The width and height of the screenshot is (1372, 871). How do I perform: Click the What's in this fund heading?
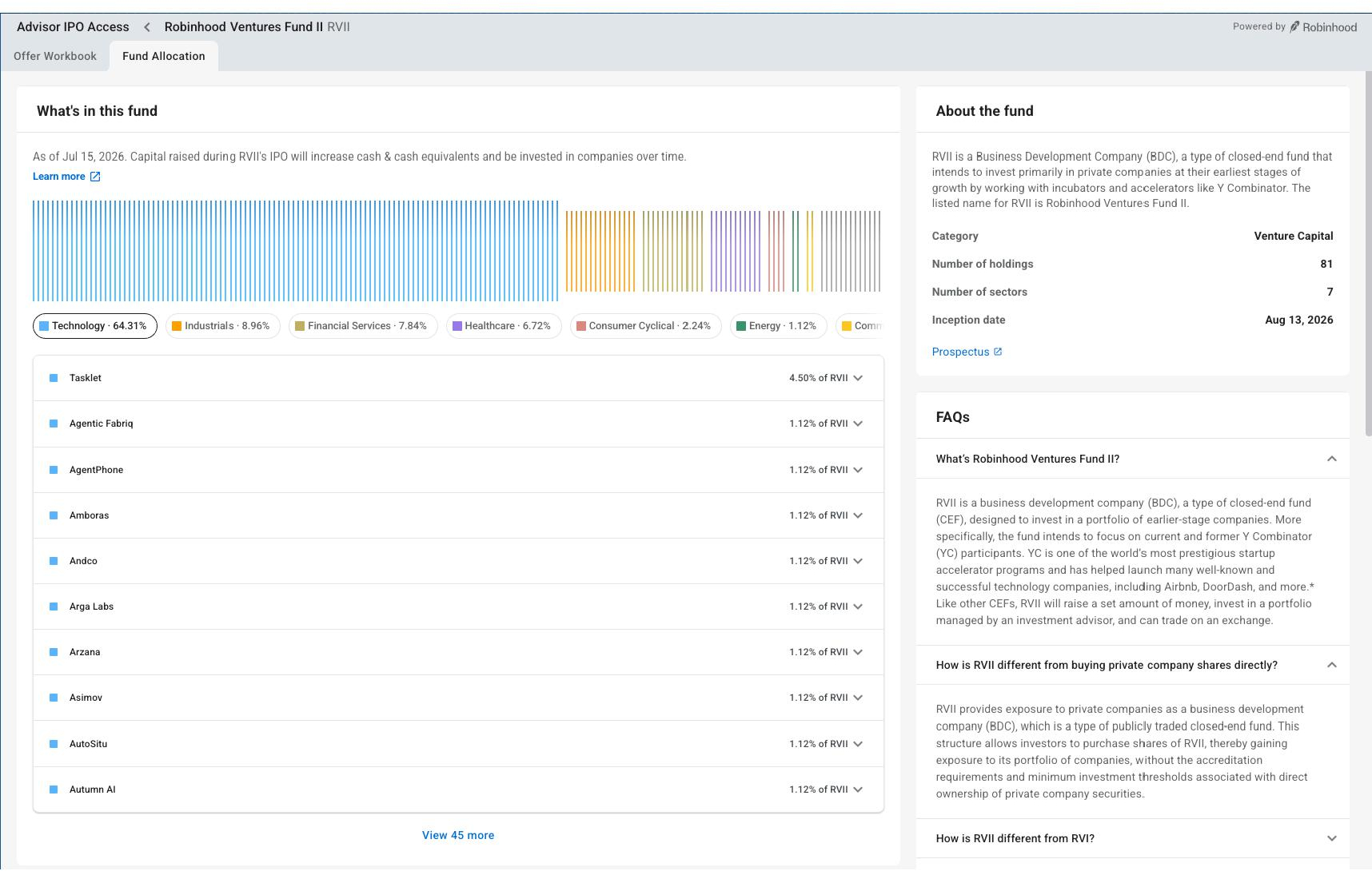coord(97,111)
